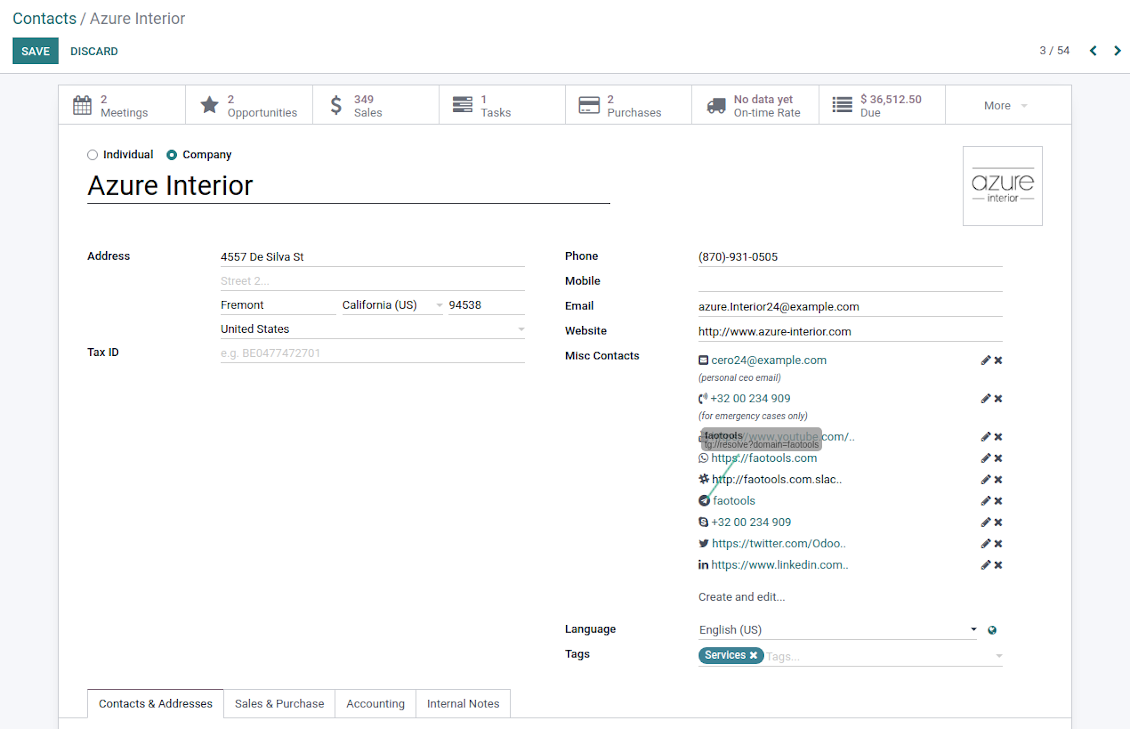Screen dimensions: 1130x729
Task: Remove the Services tag
Action: [x=753, y=655]
